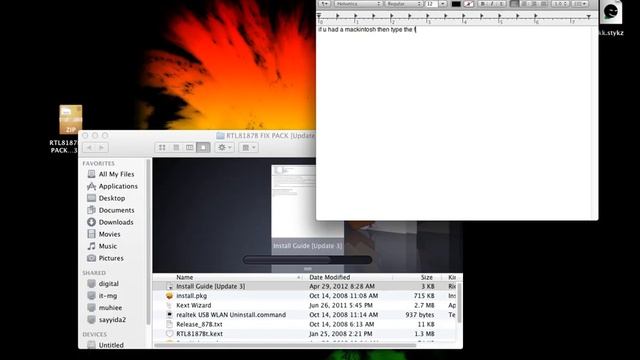Select install.pkg in file list
The width and height of the screenshot is (640, 360).
point(305,296)
